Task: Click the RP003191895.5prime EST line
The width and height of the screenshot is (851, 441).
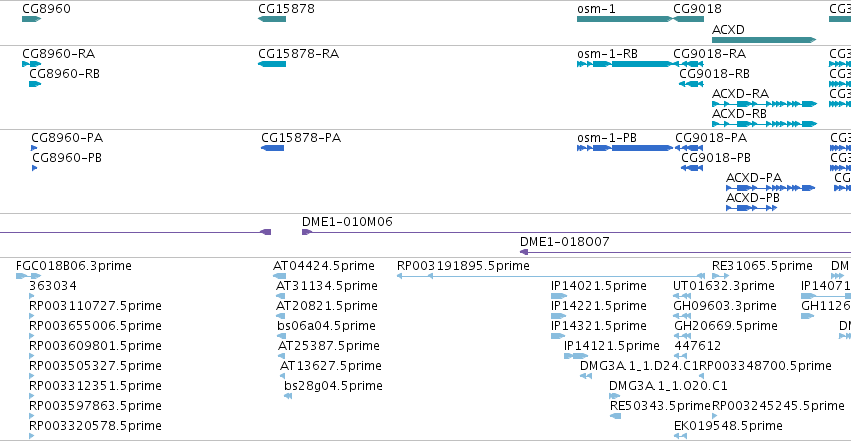Action: click(x=551, y=276)
